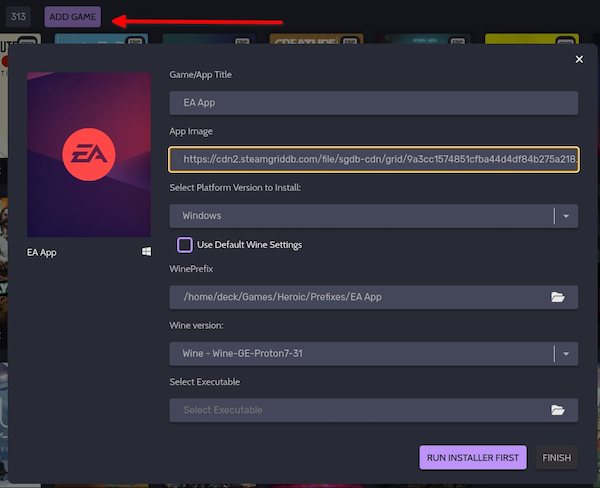Click the 313 games count badge
Screen dimensions: 600x488
(18, 17)
